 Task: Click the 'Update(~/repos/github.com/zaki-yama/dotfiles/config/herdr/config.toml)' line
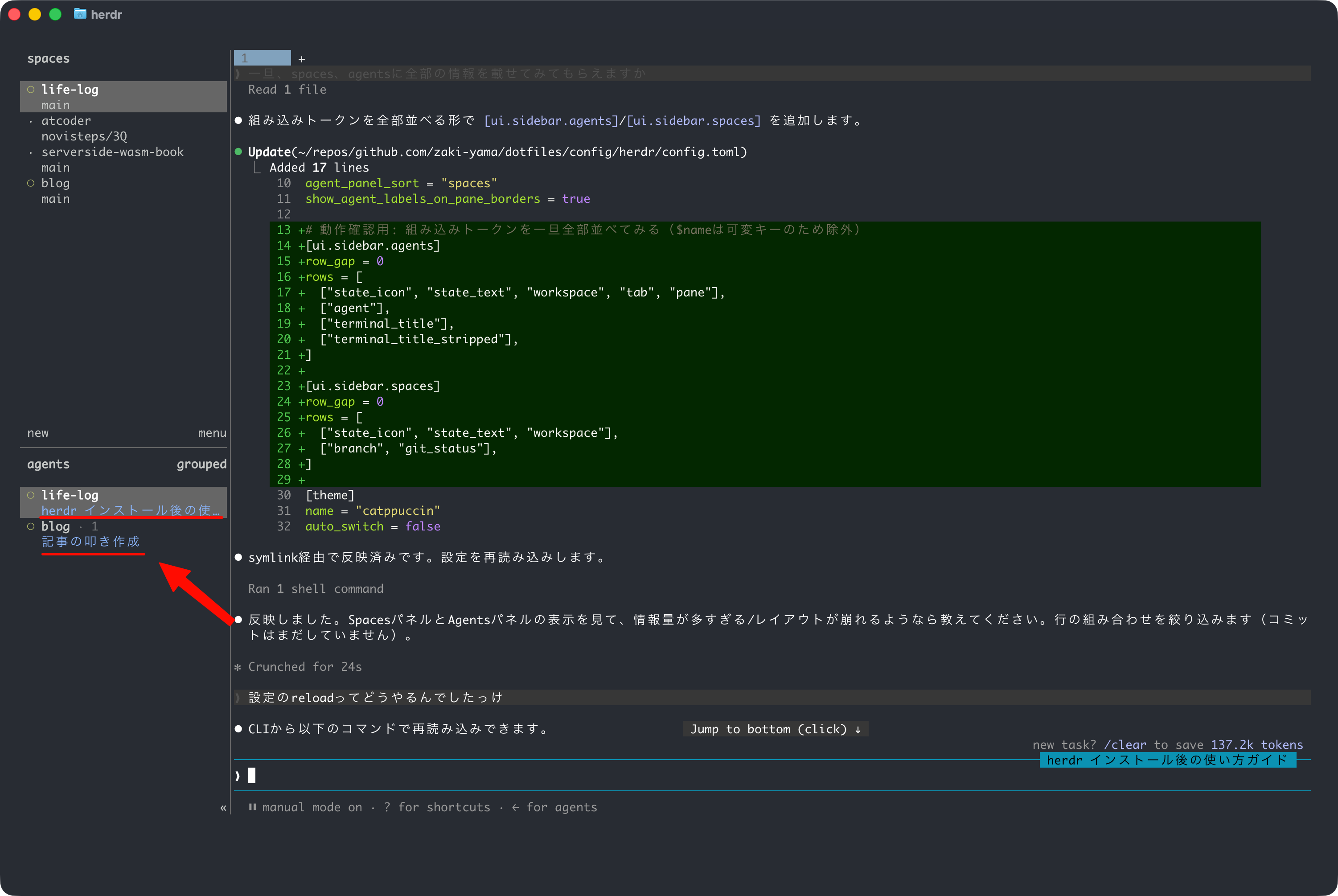coord(497,152)
